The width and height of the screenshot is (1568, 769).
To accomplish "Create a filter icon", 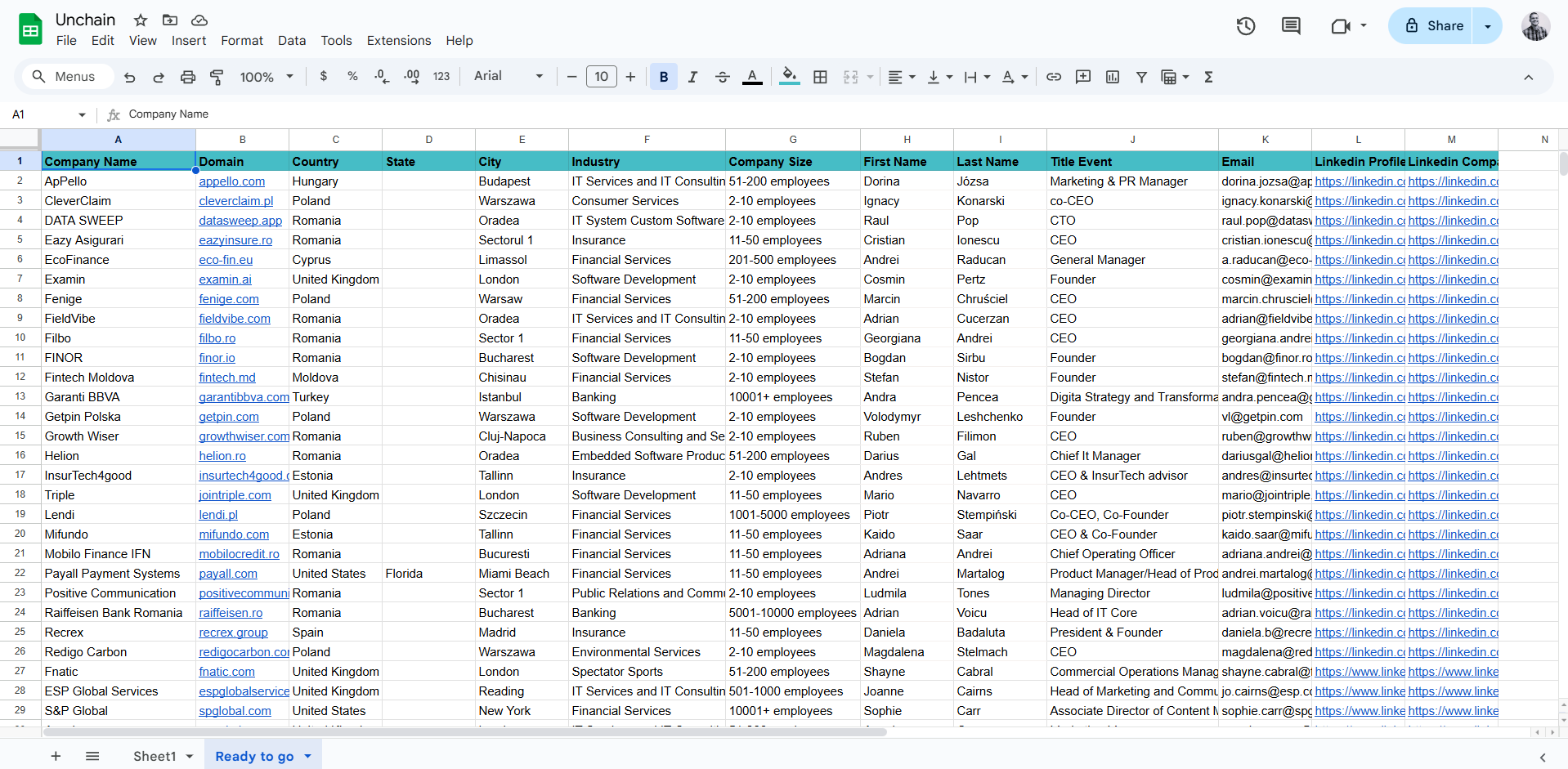I will pyautogui.click(x=1141, y=77).
